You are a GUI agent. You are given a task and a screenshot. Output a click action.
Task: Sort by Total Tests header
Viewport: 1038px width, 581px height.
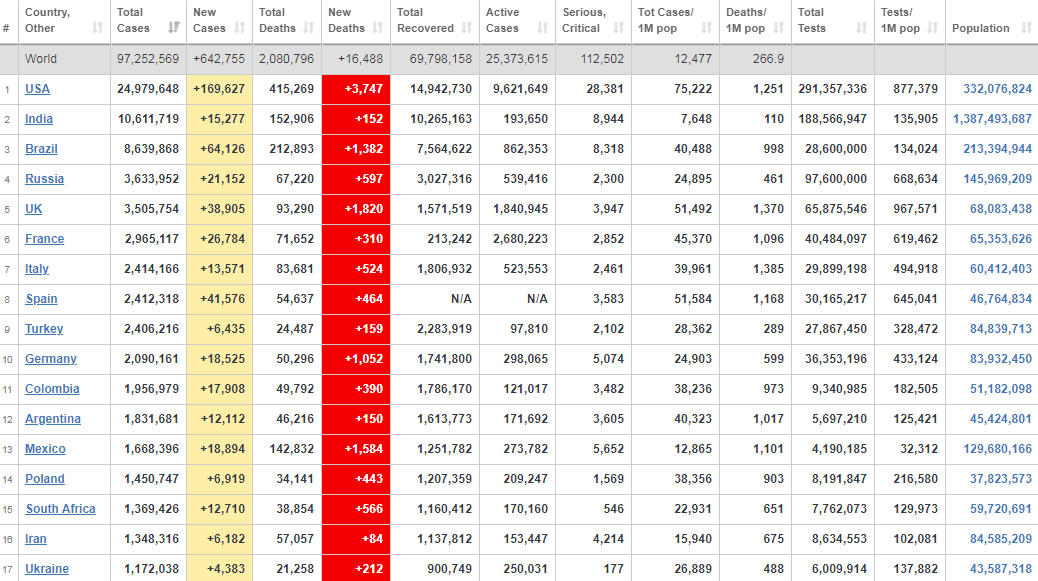tap(811, 20)
